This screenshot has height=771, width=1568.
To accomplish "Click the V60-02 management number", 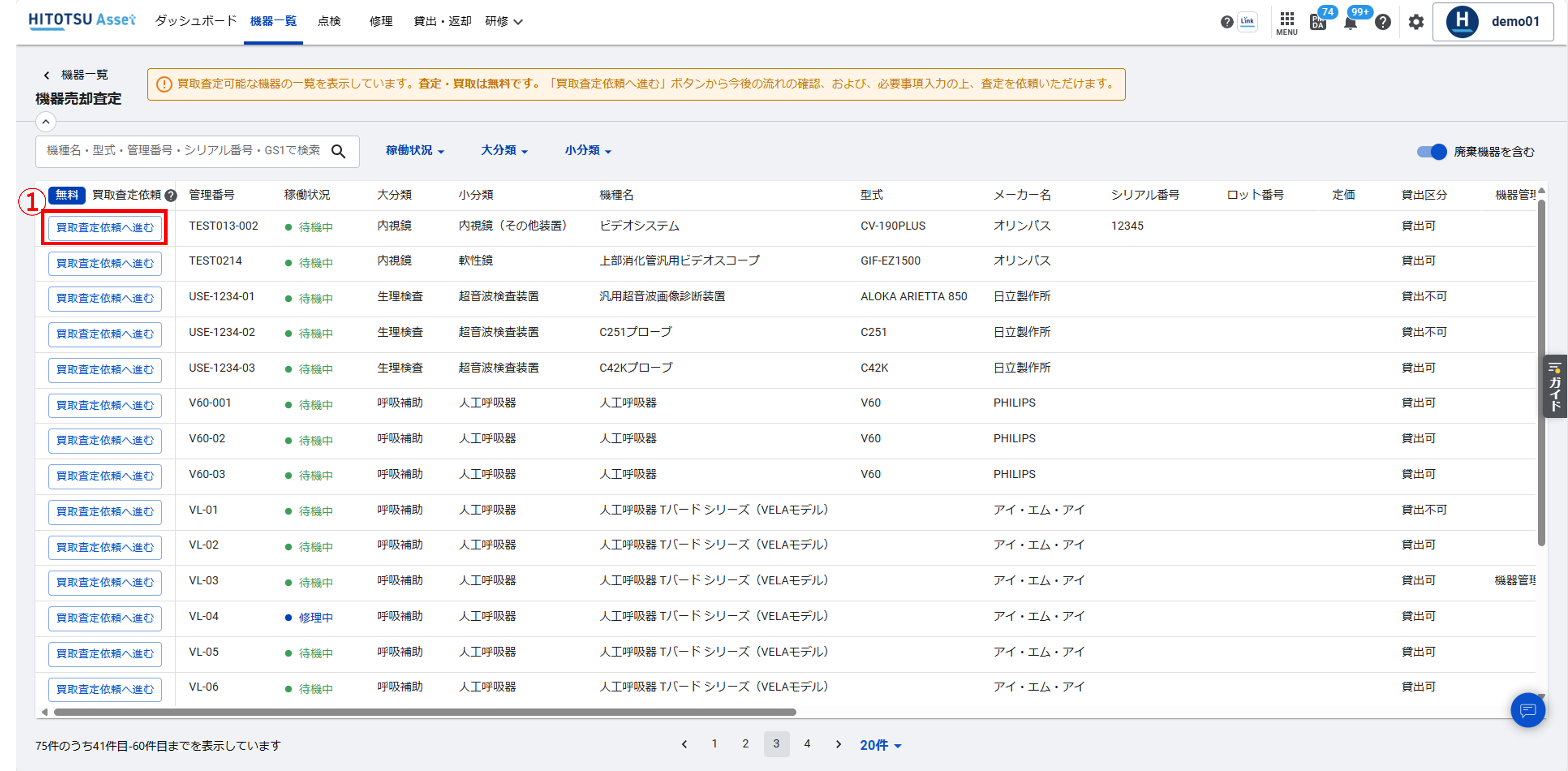I will (x=207, y=439).
